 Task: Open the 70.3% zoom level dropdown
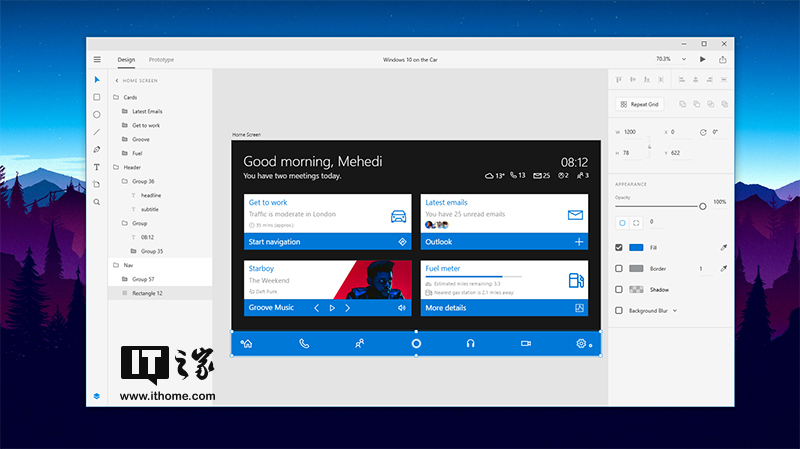click(x=684, y=59)
